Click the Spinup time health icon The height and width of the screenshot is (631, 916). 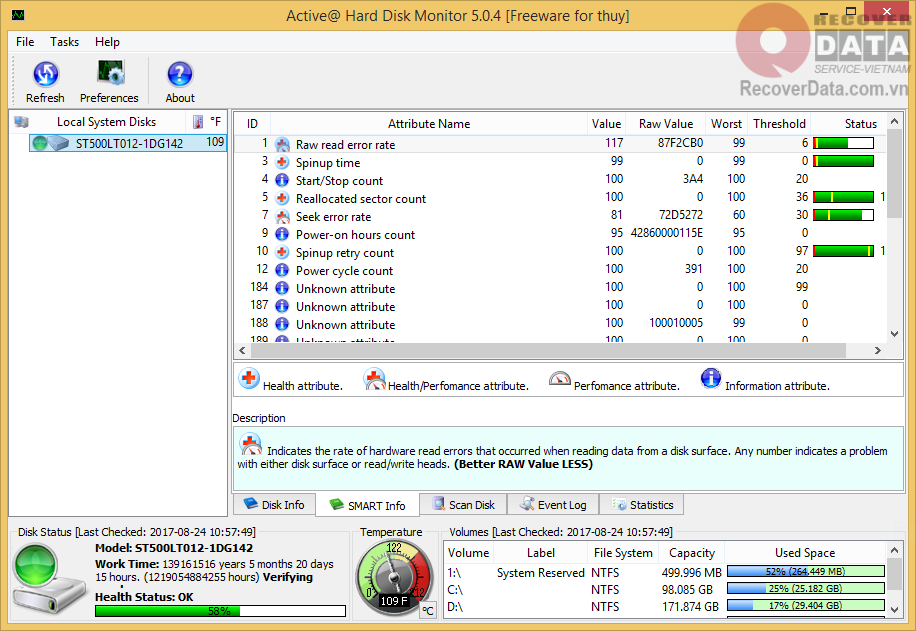(x=282, y=162)
